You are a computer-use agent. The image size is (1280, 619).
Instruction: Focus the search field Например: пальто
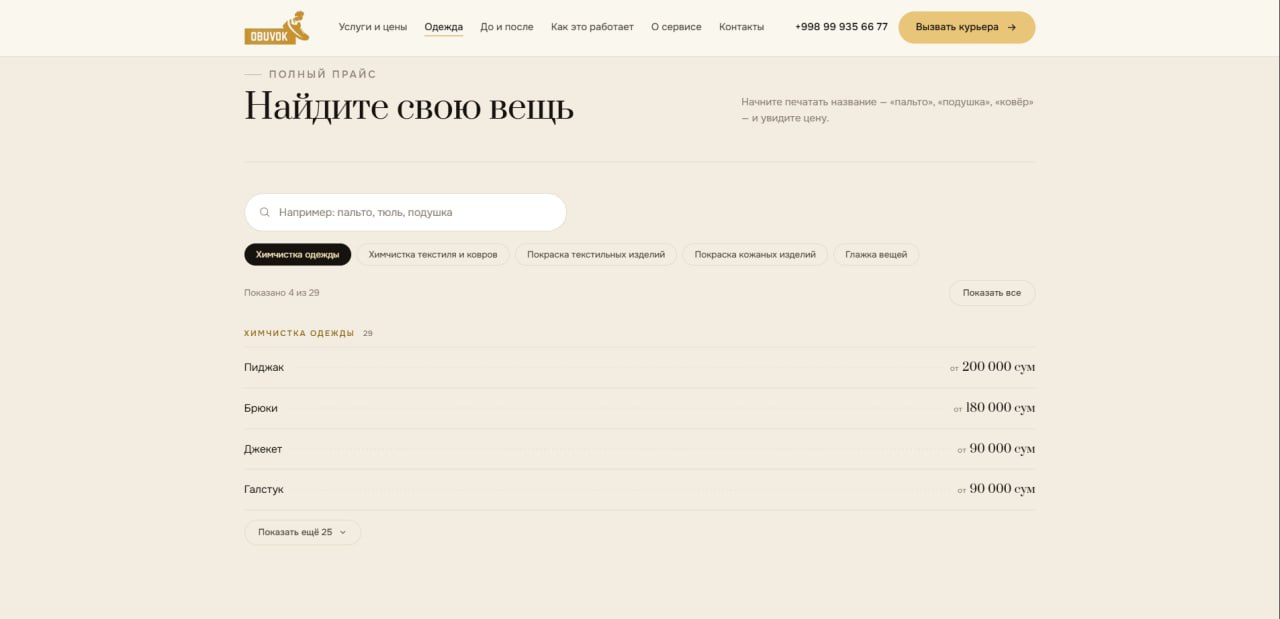(x=405, y=212)
